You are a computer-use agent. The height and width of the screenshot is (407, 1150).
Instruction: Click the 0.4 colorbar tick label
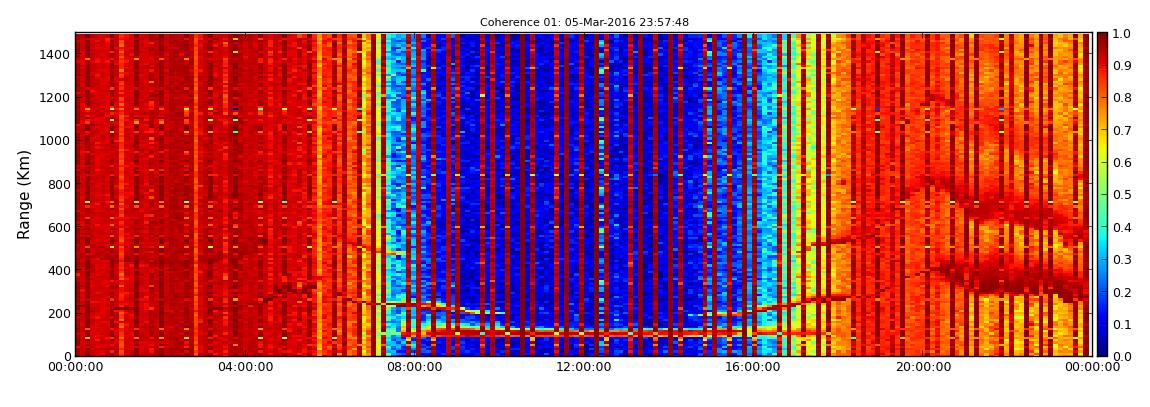click(x=1122, y=227)
